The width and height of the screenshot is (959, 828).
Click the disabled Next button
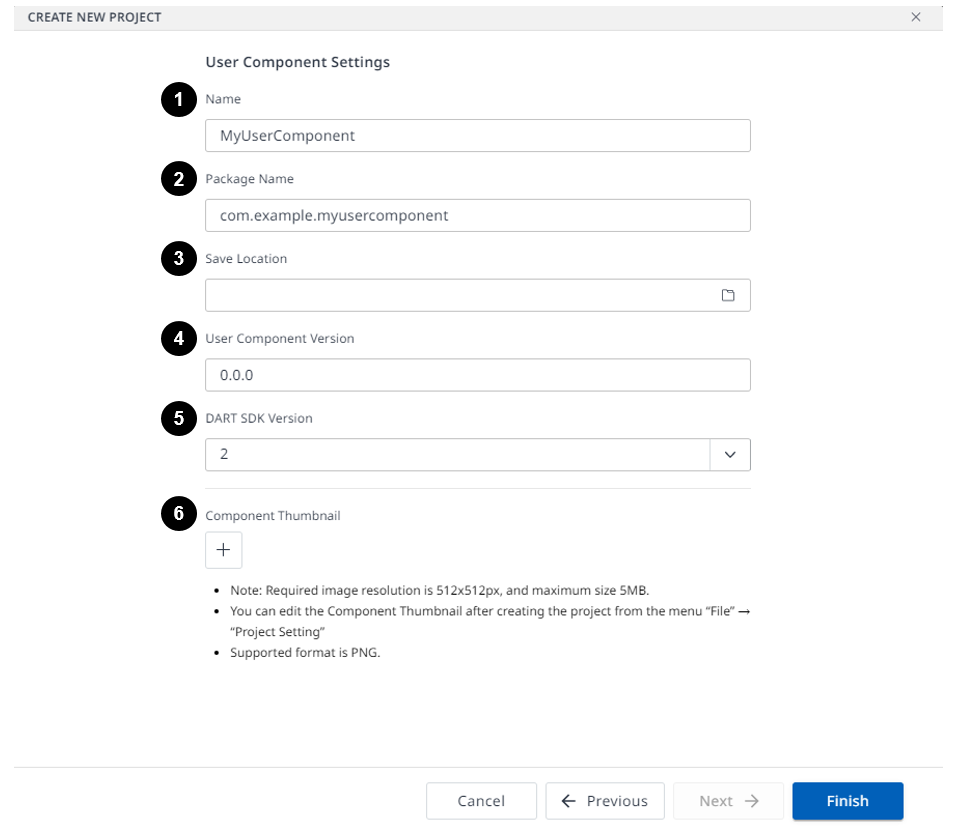(728, 801)
